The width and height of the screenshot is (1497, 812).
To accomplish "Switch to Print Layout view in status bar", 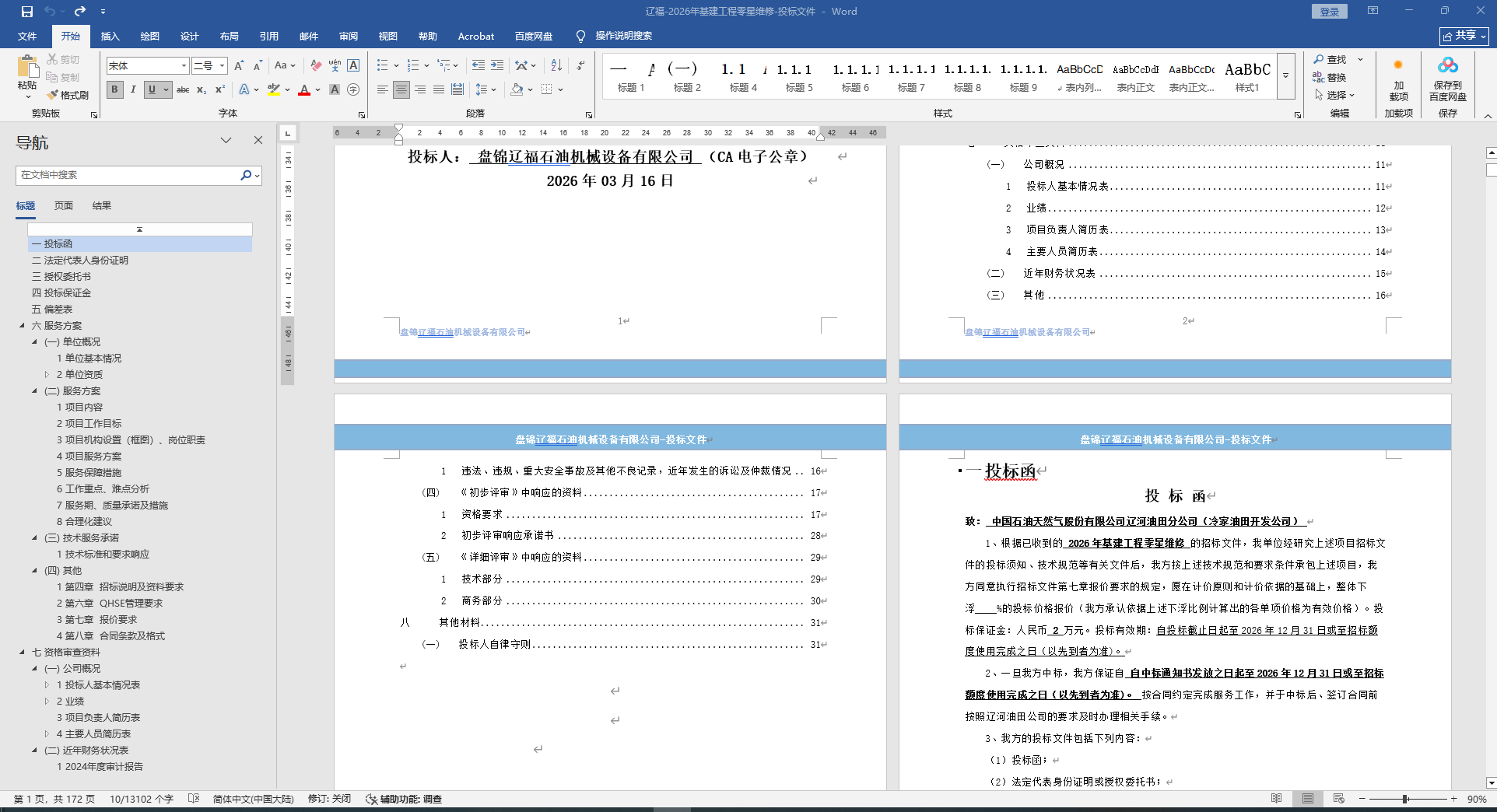I will 1308,800.
